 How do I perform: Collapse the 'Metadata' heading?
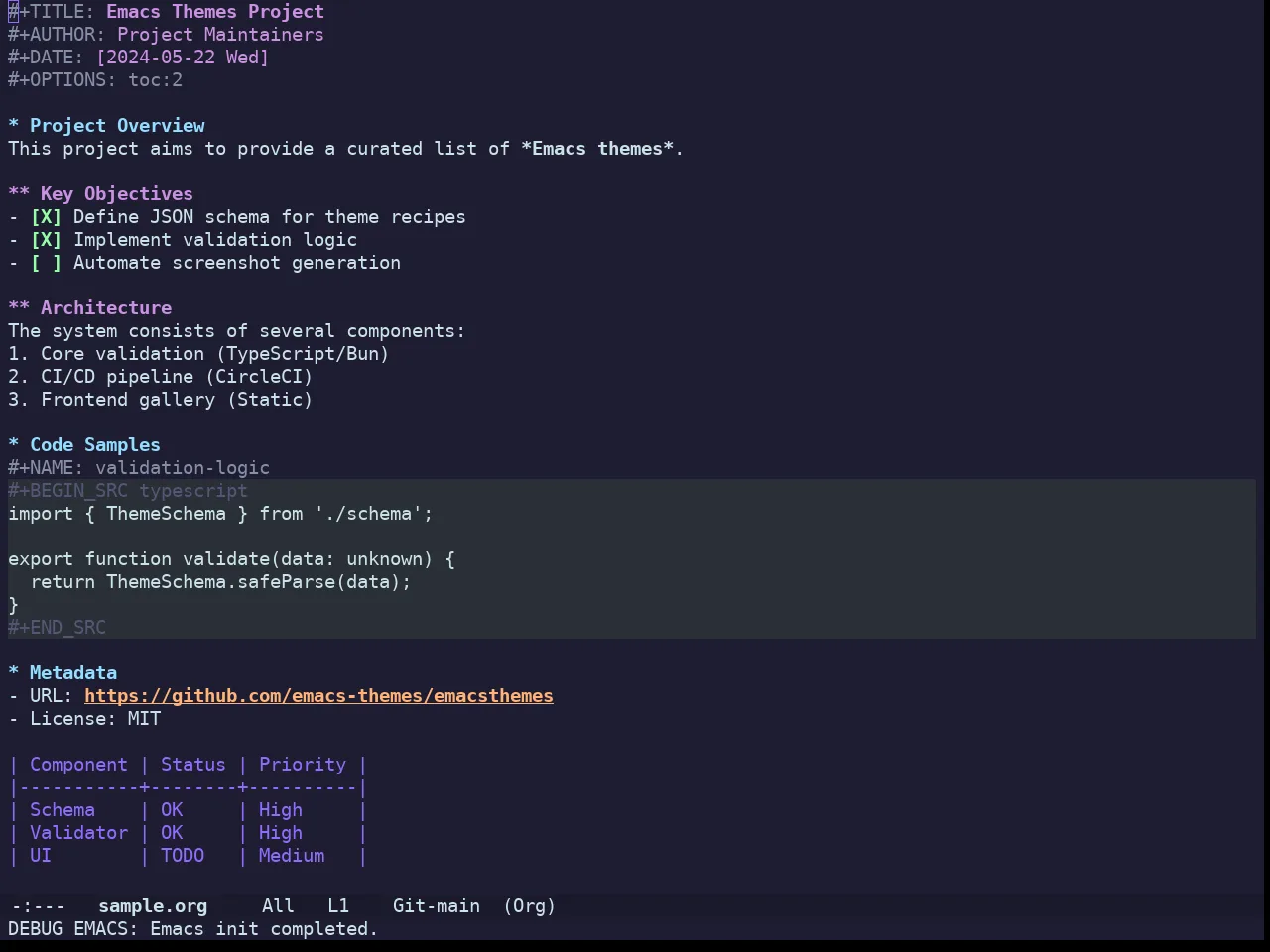tap(14, 673)
